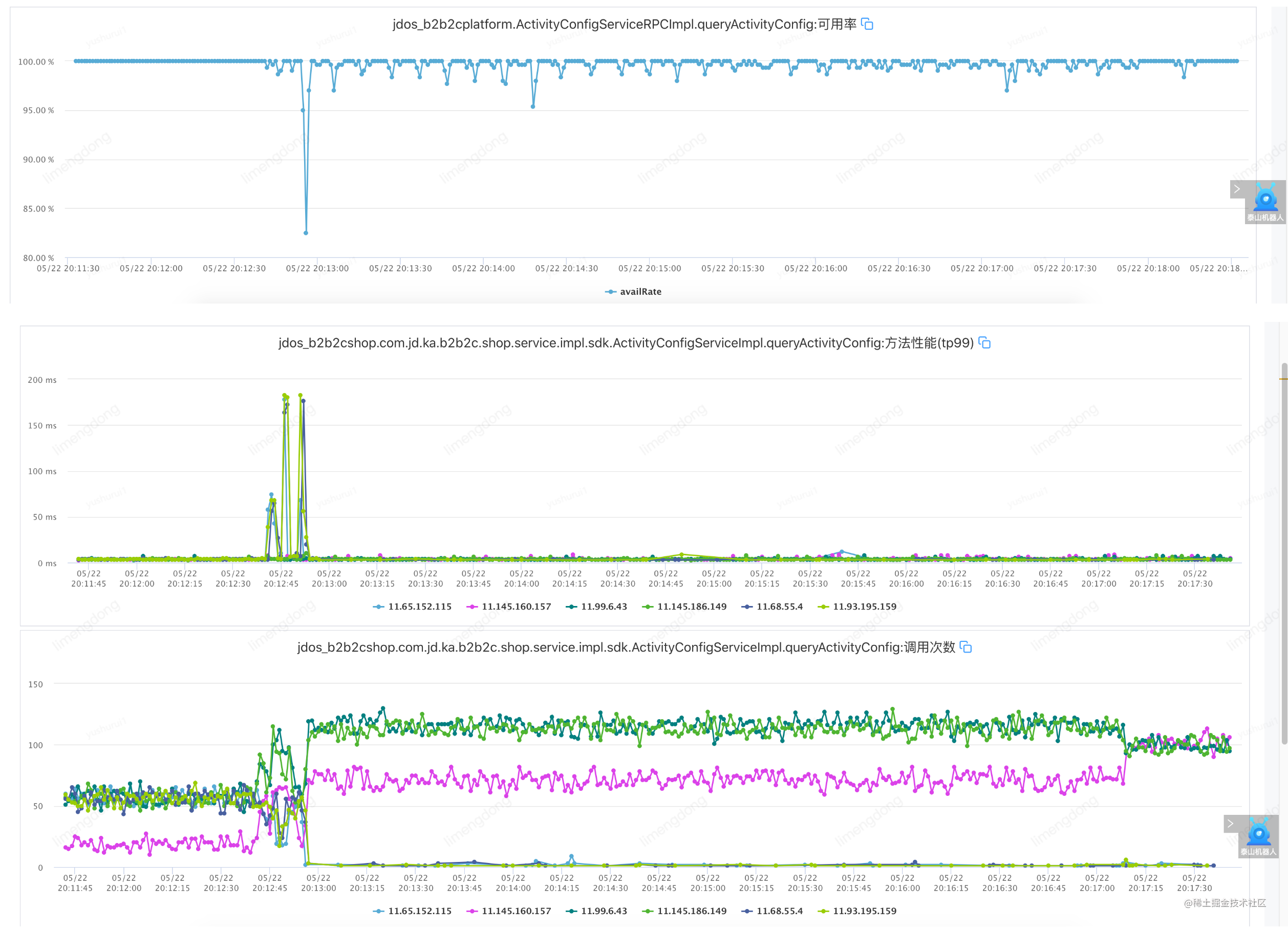Screen dimensions: 1288x930
Task: Toggle 11.145.160.157 series in tp99 chart
Action: point(508,607)
